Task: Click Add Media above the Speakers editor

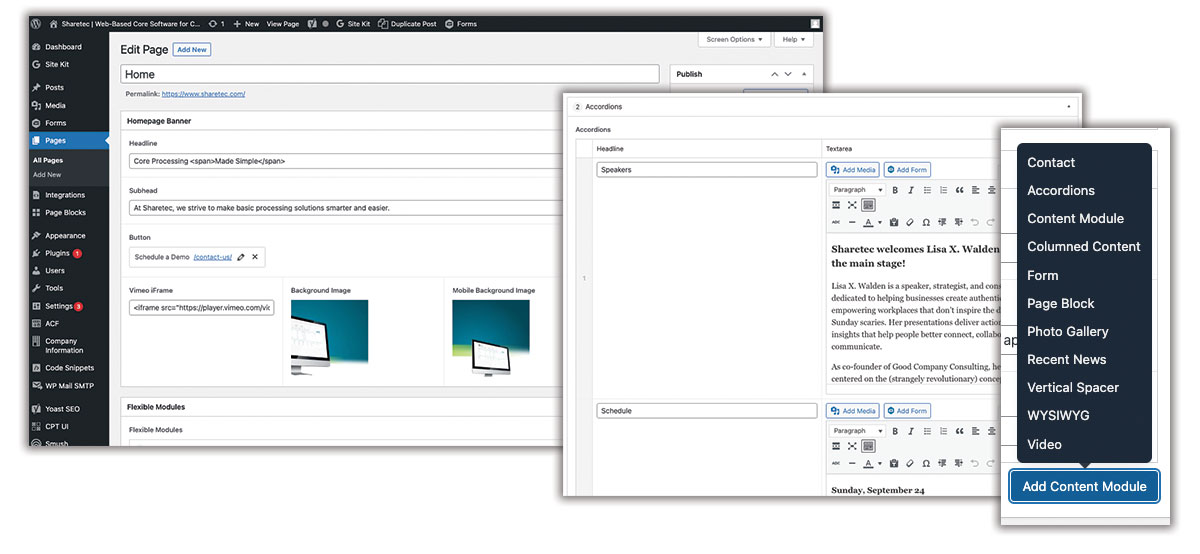Action: [x=852, y=170]
